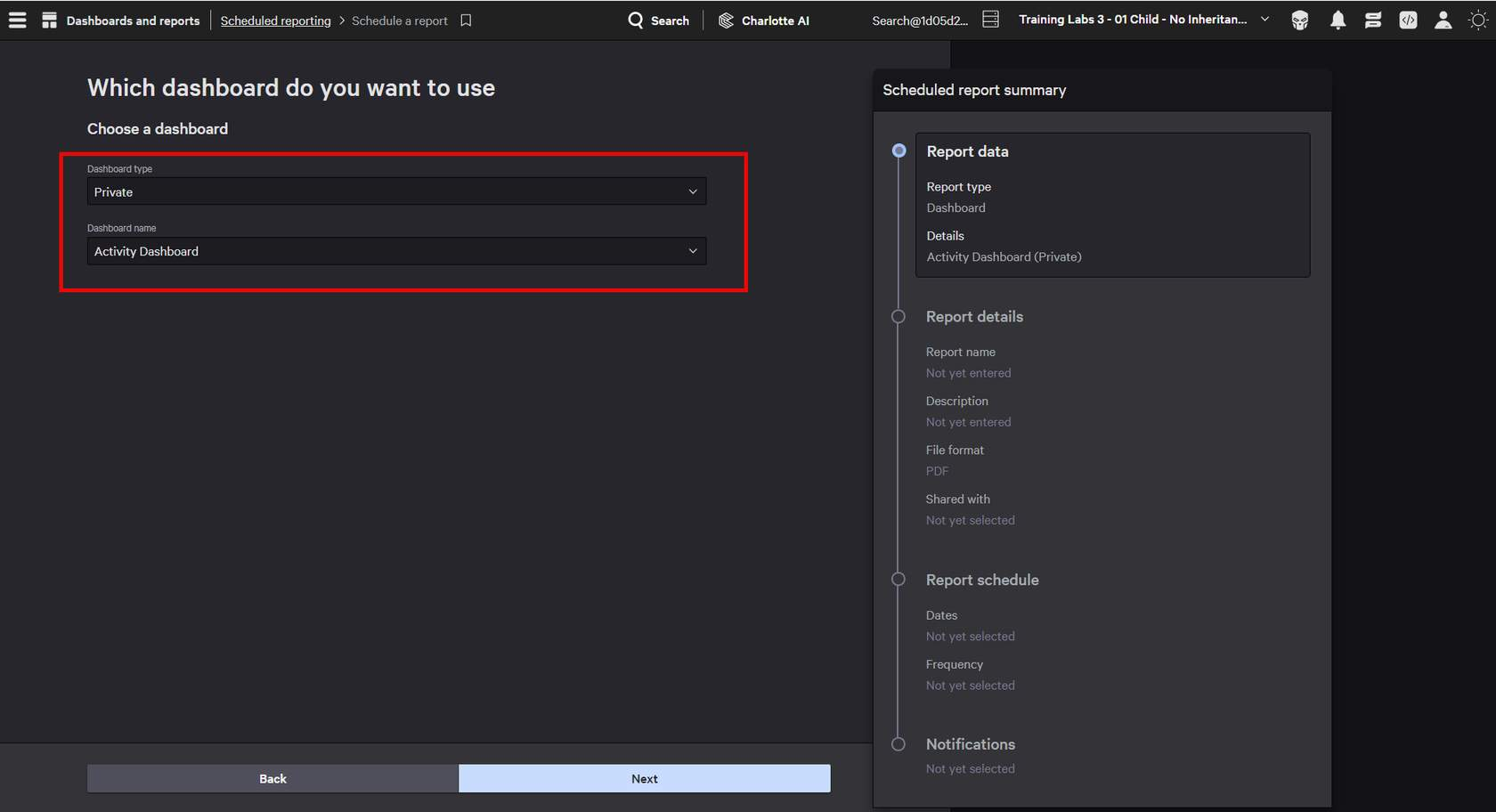Click the server icon next to Search@1d05d2
The width and height of the screenshot is (1496, 812).
(990, 19)
